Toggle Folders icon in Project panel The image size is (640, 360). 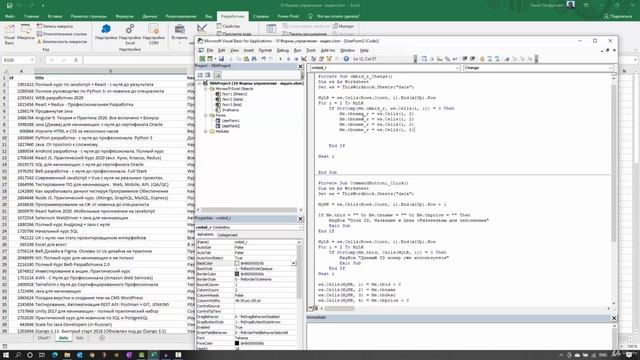217,75
